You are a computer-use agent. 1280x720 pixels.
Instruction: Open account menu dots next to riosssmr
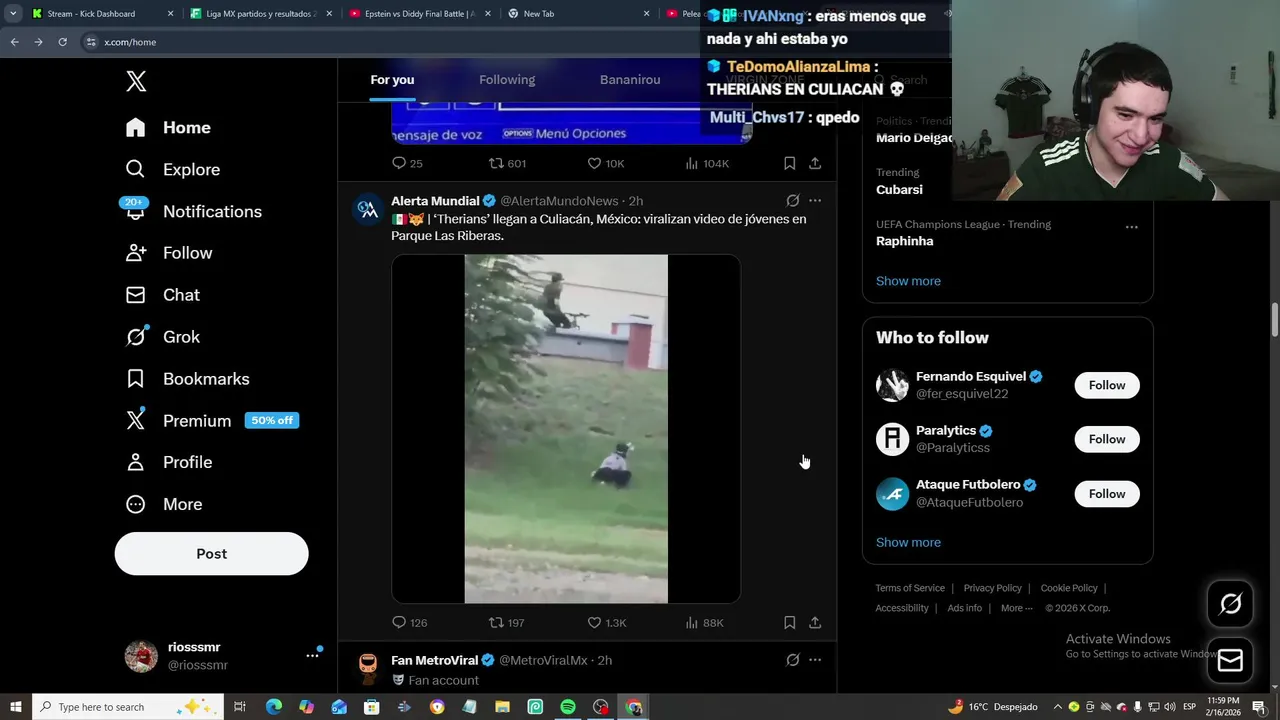click(x=312, y=656)
